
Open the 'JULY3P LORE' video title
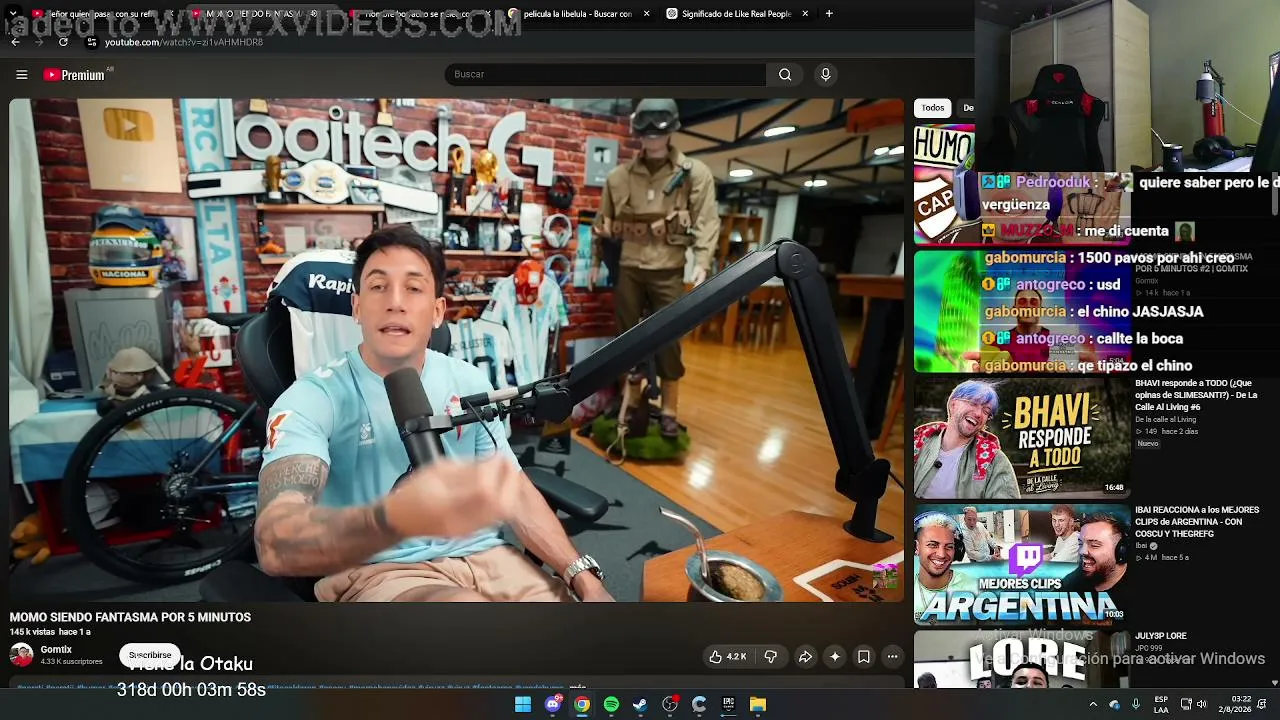pyautogui.click(x=1161, y=636)
